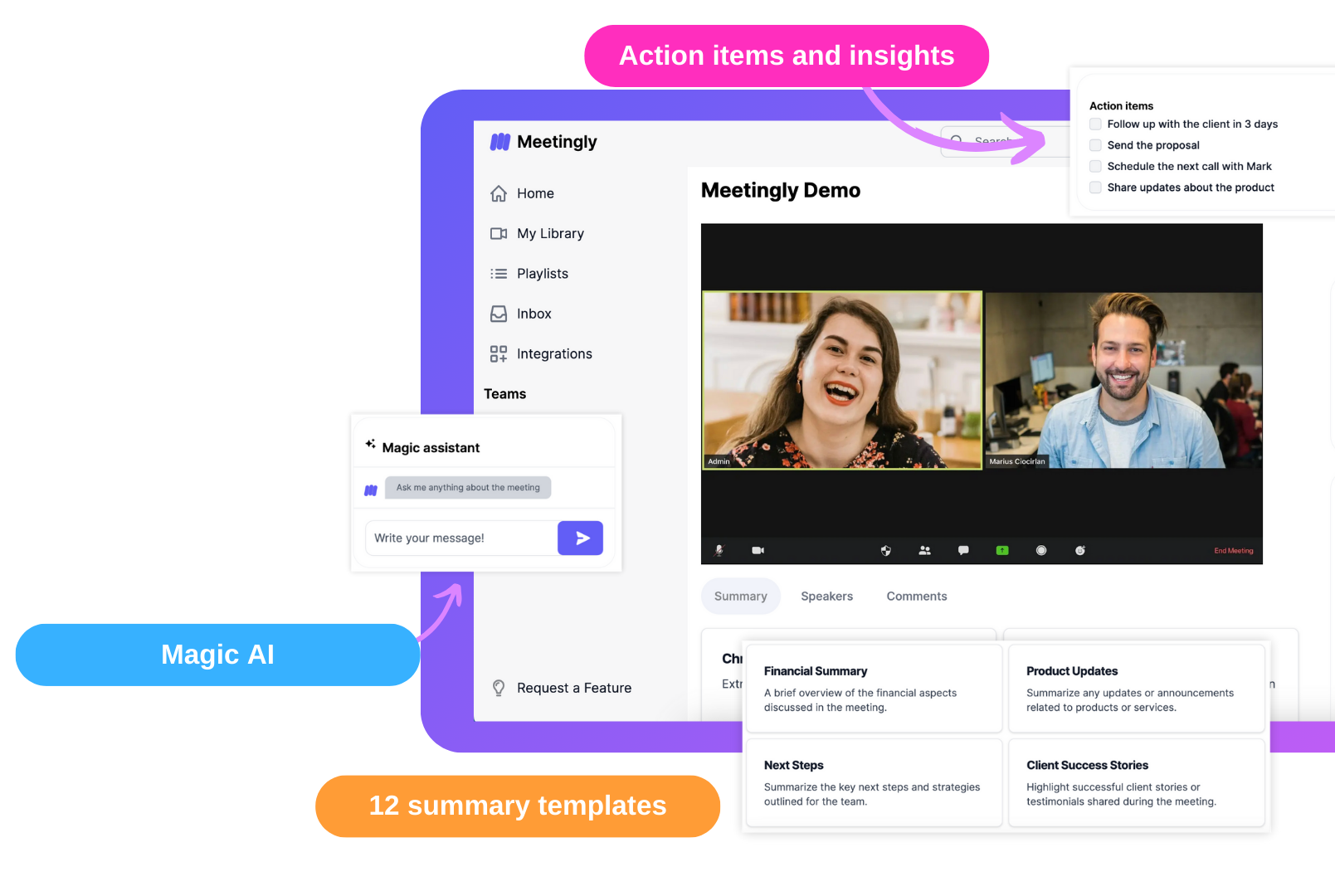Viewport: 1335px width, 896px height.
Task: Click the green Share Screen icon
Action: [x=1002, y=550]
